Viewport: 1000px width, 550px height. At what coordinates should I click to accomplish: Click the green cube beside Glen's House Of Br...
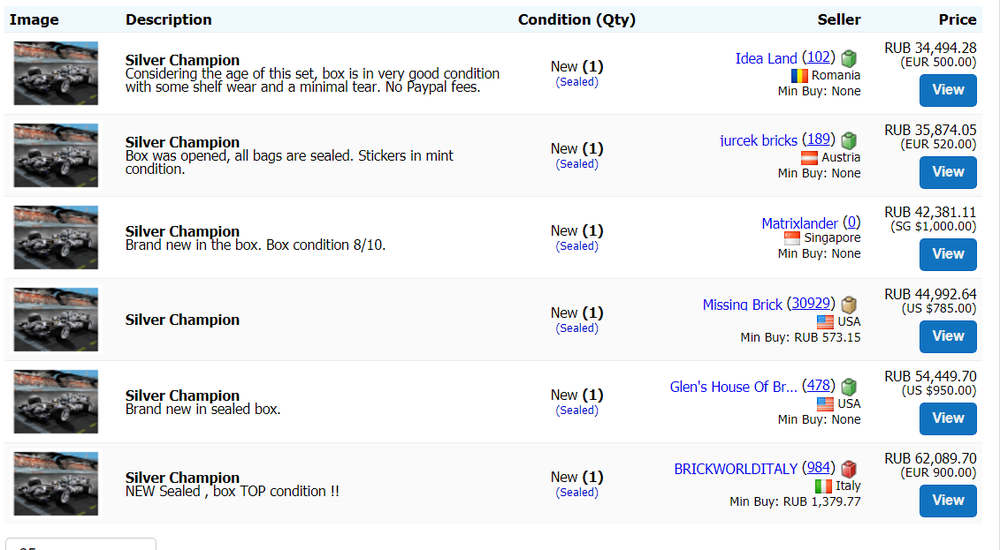[850, 387]
